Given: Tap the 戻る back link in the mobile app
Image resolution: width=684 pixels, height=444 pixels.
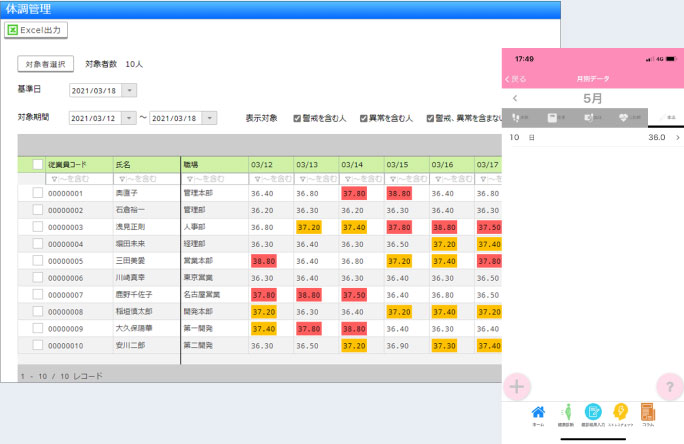Looking at the screenshot, I should click(514, 78).
